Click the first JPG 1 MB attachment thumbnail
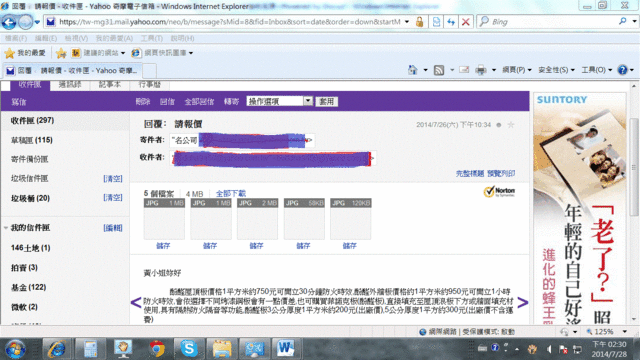This screenshot has width=640, height=360. coord(164,219)
